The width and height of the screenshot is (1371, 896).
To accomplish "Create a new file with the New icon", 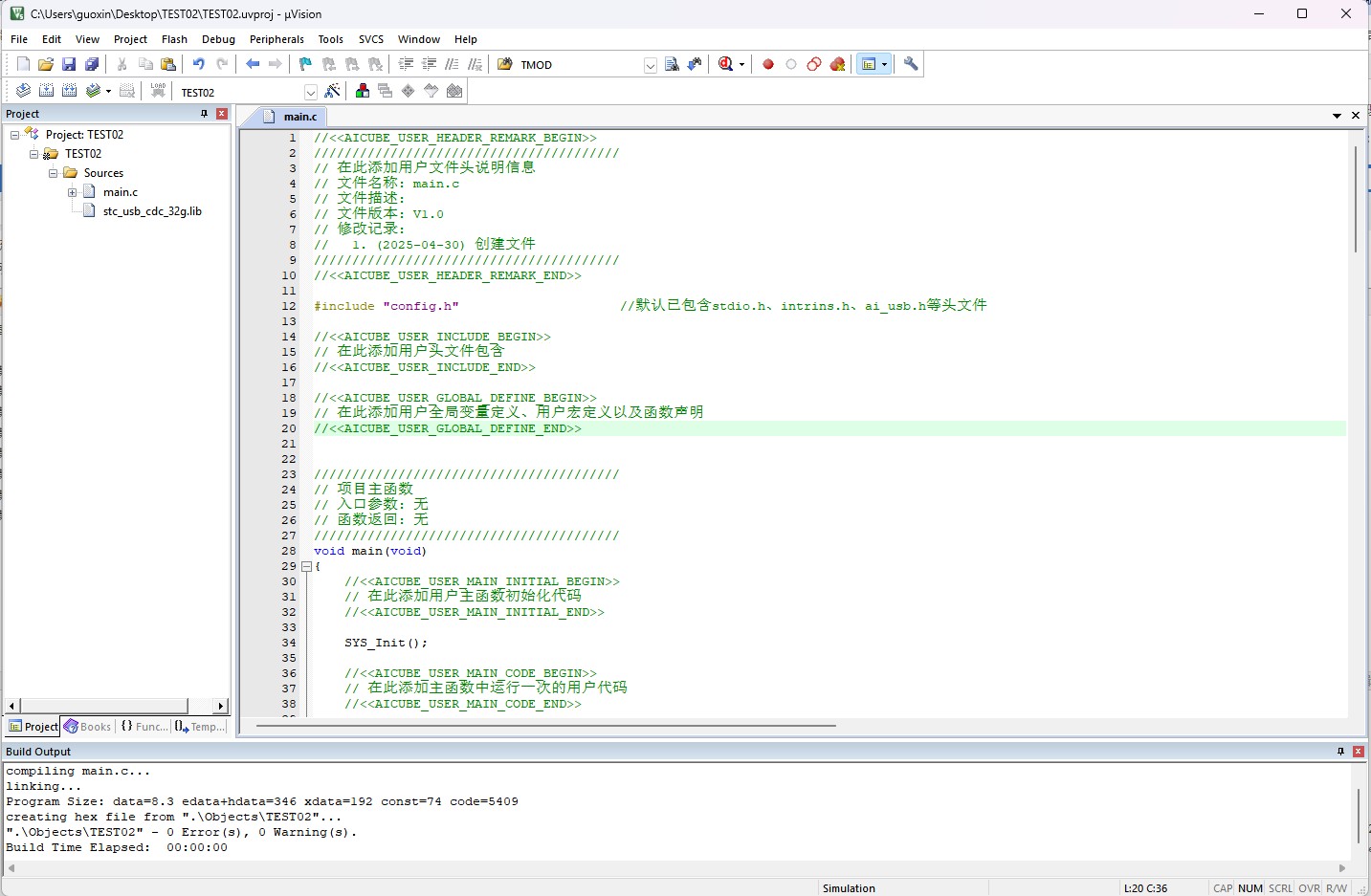I will (x=23, y=64).
